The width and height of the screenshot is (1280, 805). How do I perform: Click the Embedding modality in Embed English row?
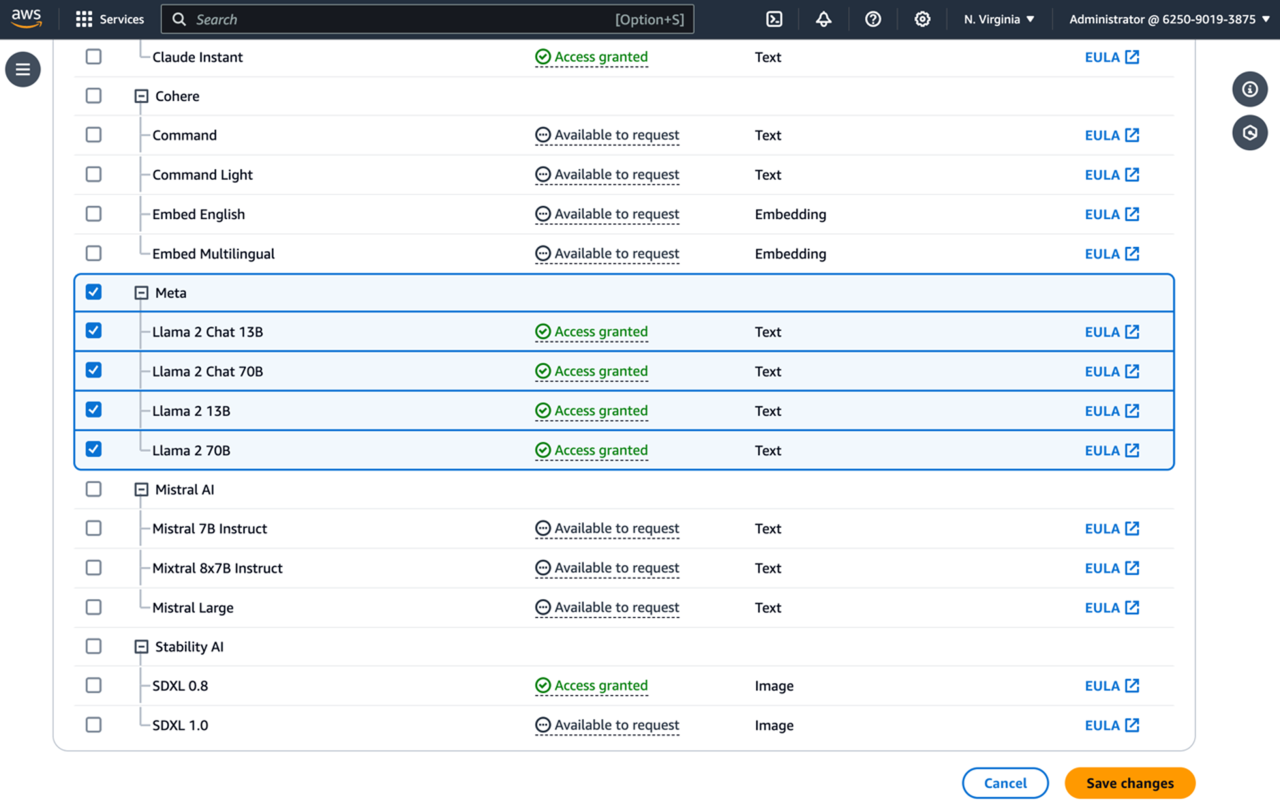(x=790, y=214)
